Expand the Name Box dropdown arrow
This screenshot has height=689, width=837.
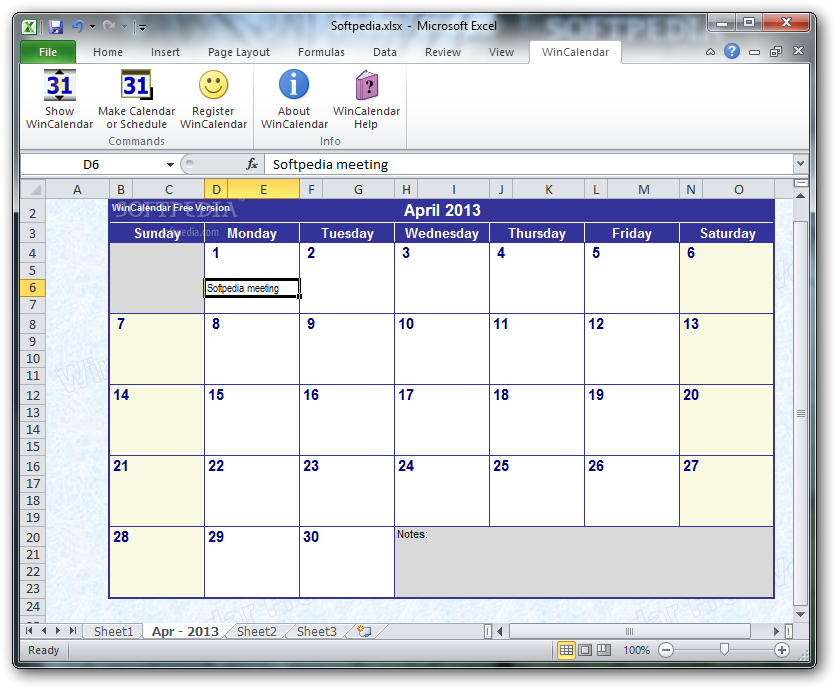tap(170, 164)
